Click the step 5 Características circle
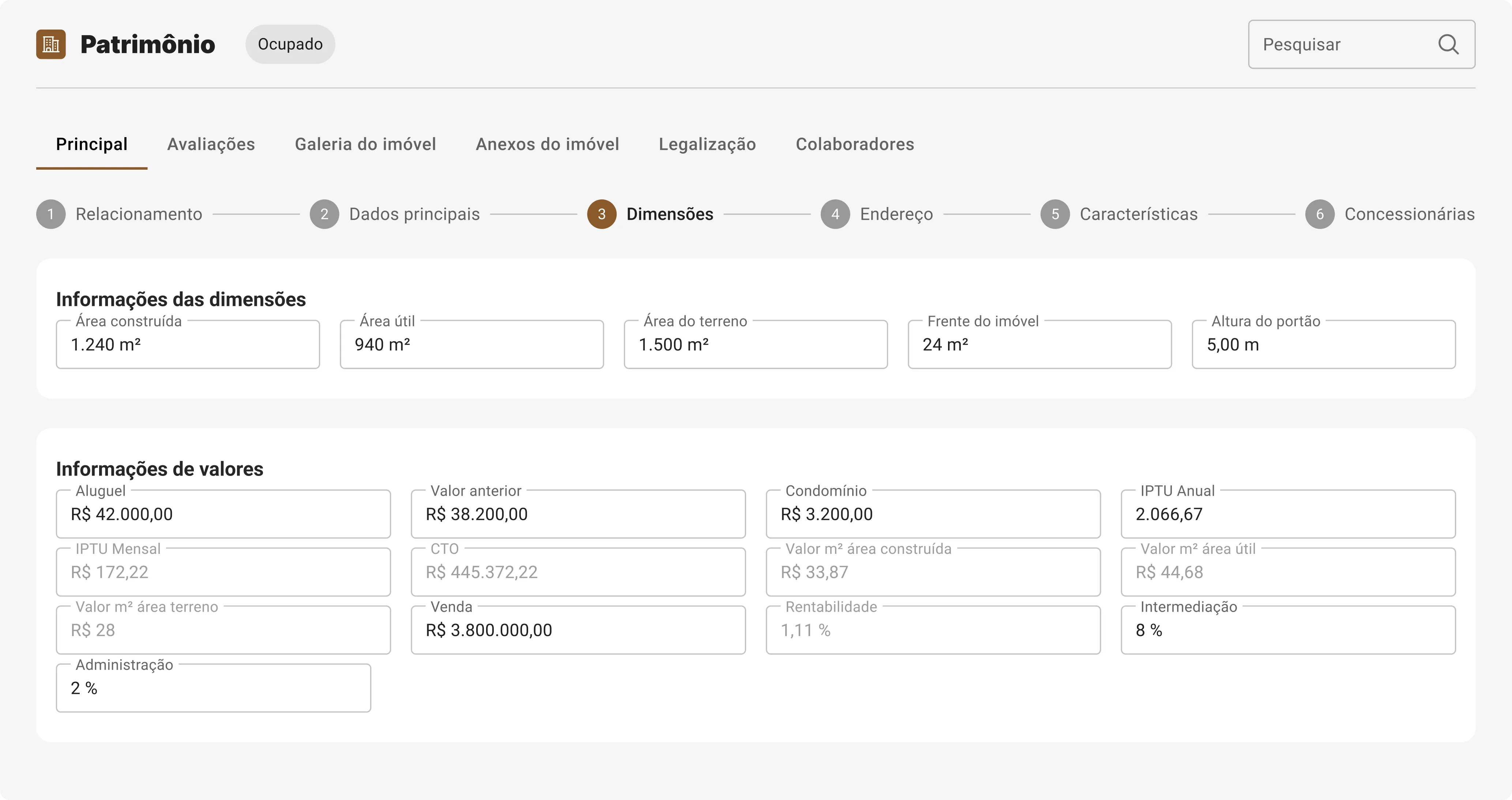This screenshot has height=800, width=1512. (1055, 214)
